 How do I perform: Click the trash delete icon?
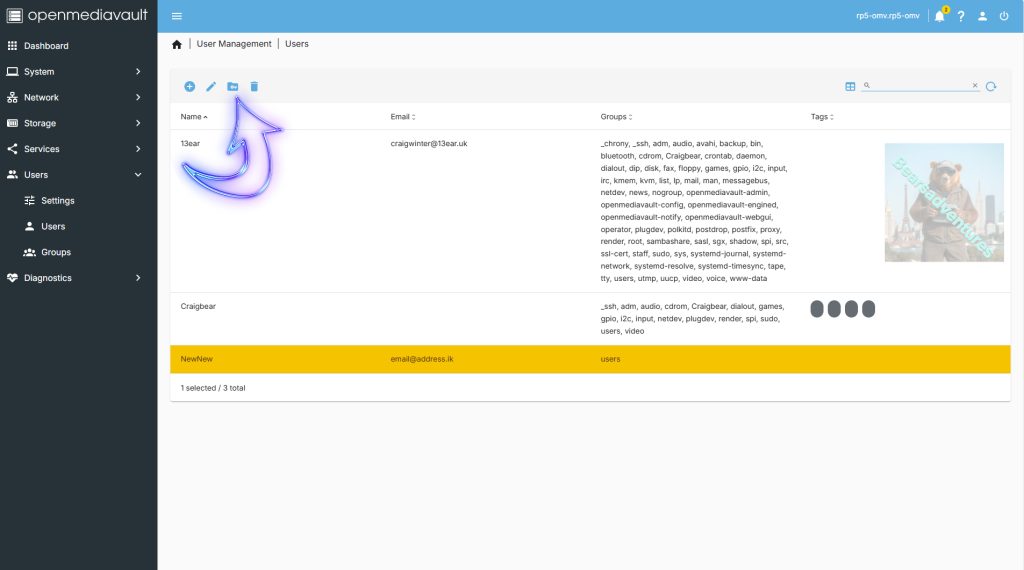coord(254,87)
